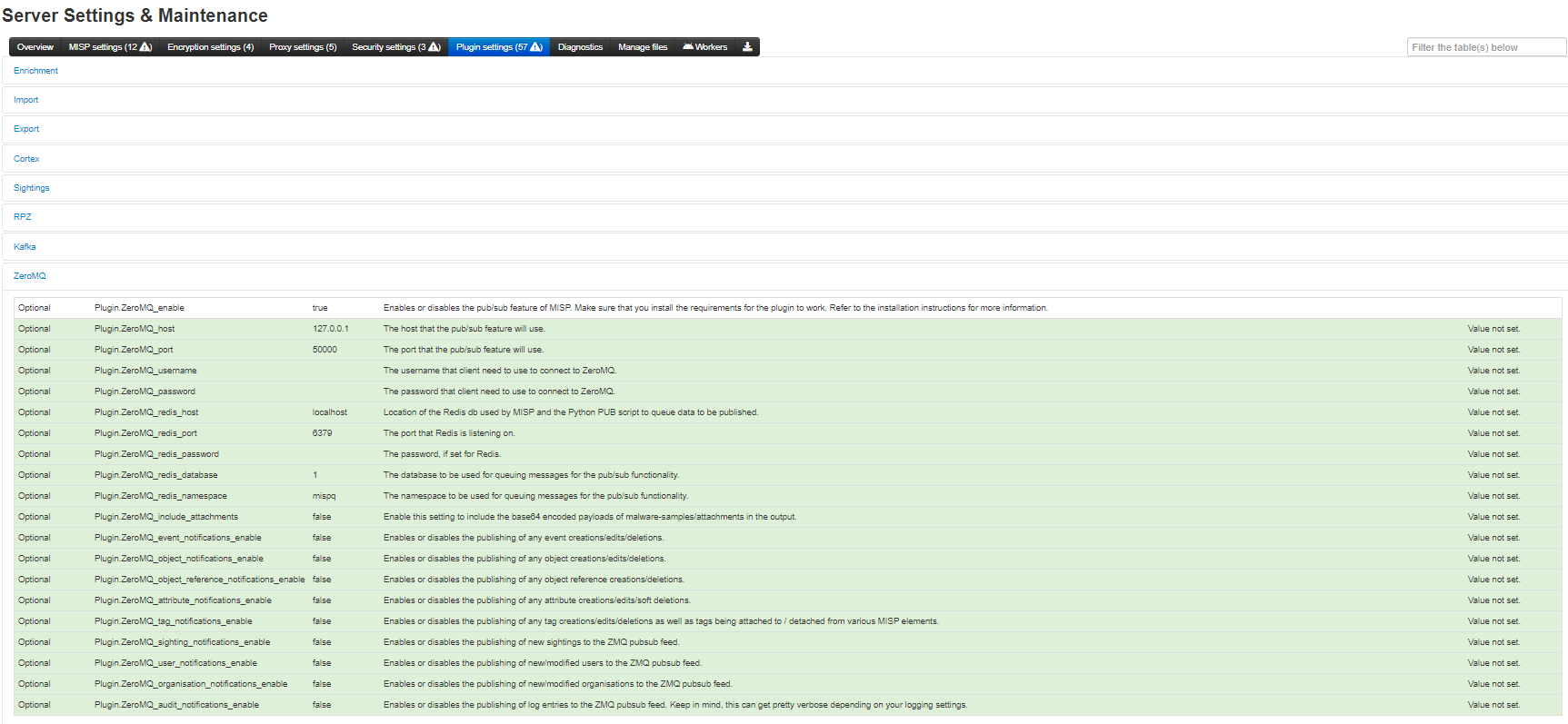1568x724 pixels.
Task: Click the Plugin.ZeroMQ_enable value true
Action: click(320, 308)
